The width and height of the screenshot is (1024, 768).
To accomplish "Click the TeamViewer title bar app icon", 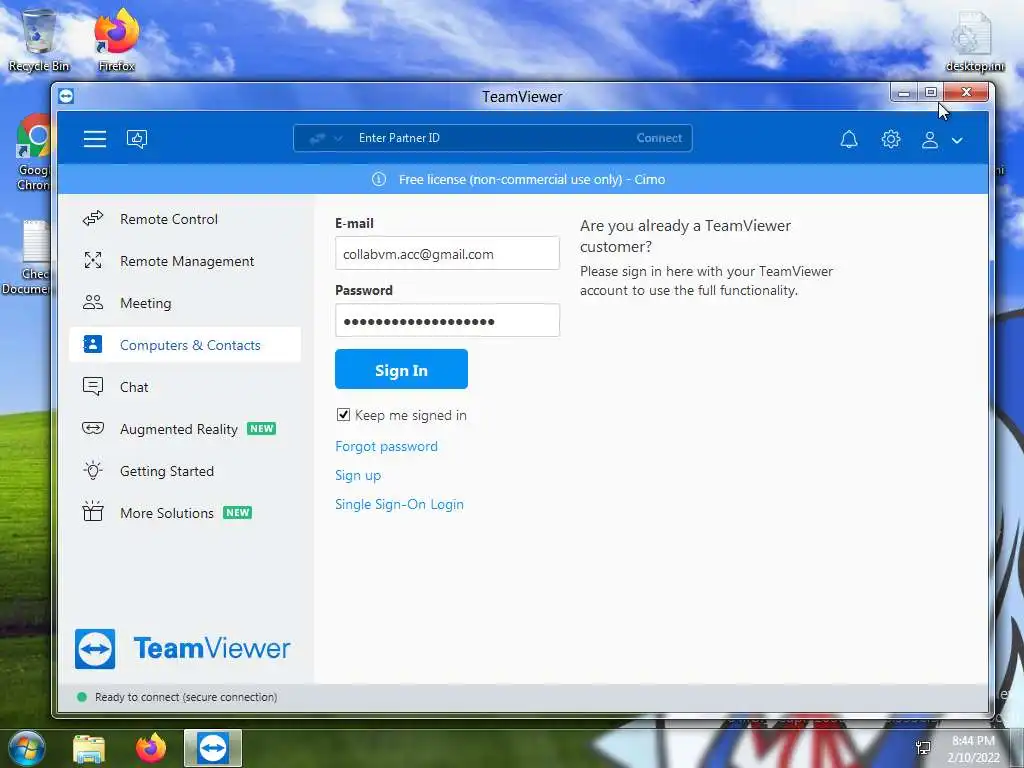I will 66,96.
